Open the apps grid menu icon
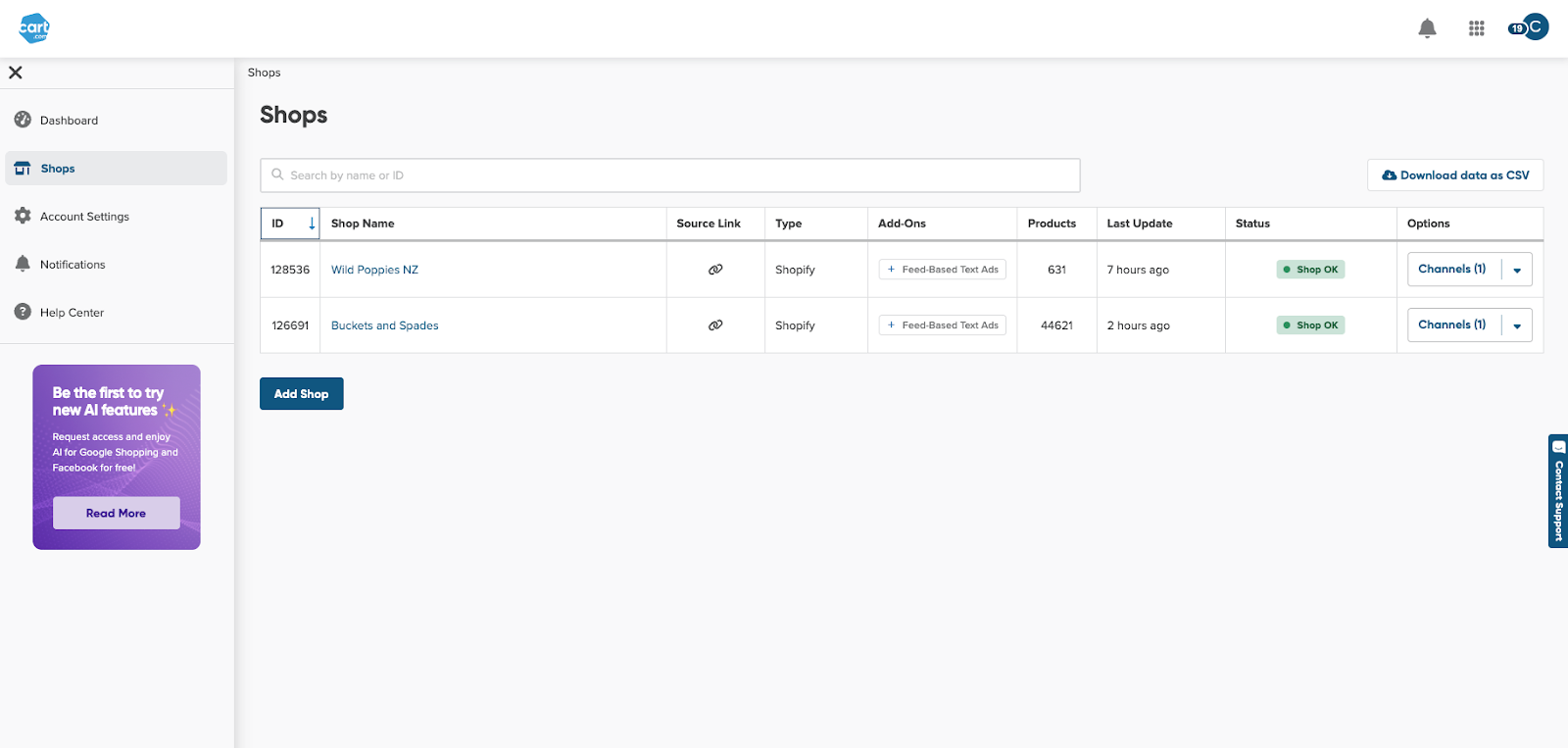The height and width of the screenshot is (748, 1568). [1476, 28]
